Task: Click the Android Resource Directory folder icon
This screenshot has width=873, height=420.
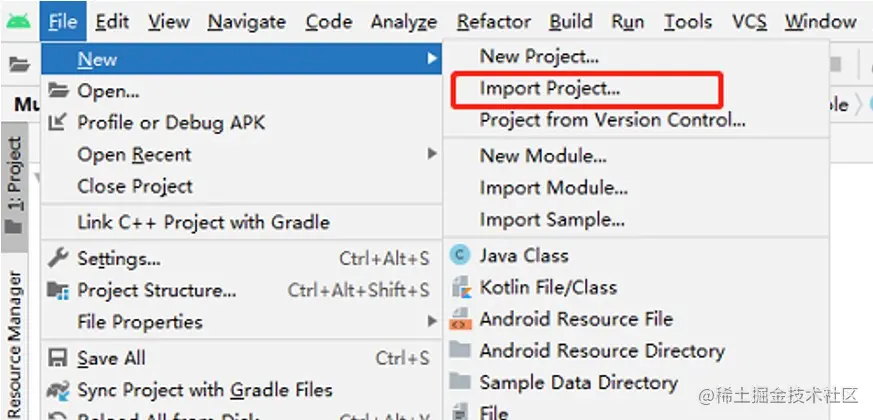Action: pyautogui.click(x=460, y=350)
